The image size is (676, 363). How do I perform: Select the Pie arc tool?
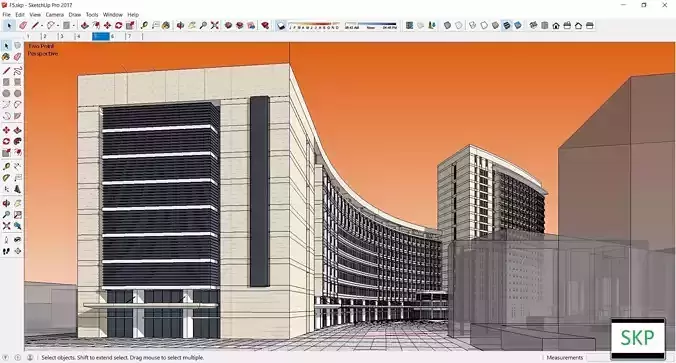point(17,116)
